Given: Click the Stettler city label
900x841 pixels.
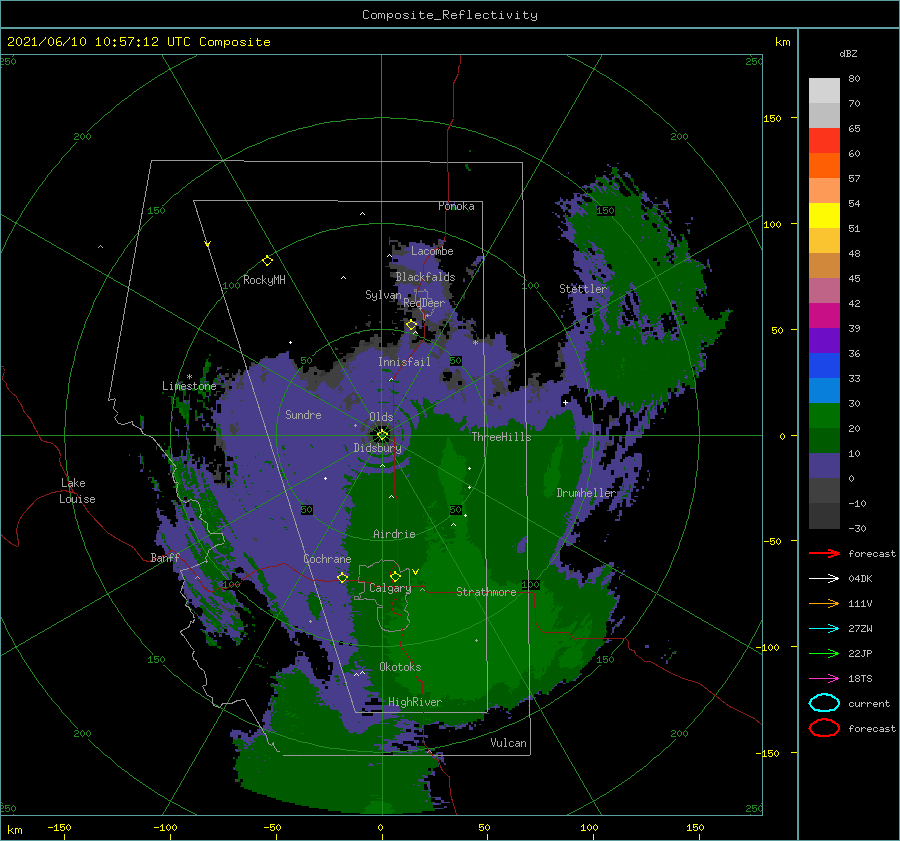Looking at the screenshot, I should (583, 289).
